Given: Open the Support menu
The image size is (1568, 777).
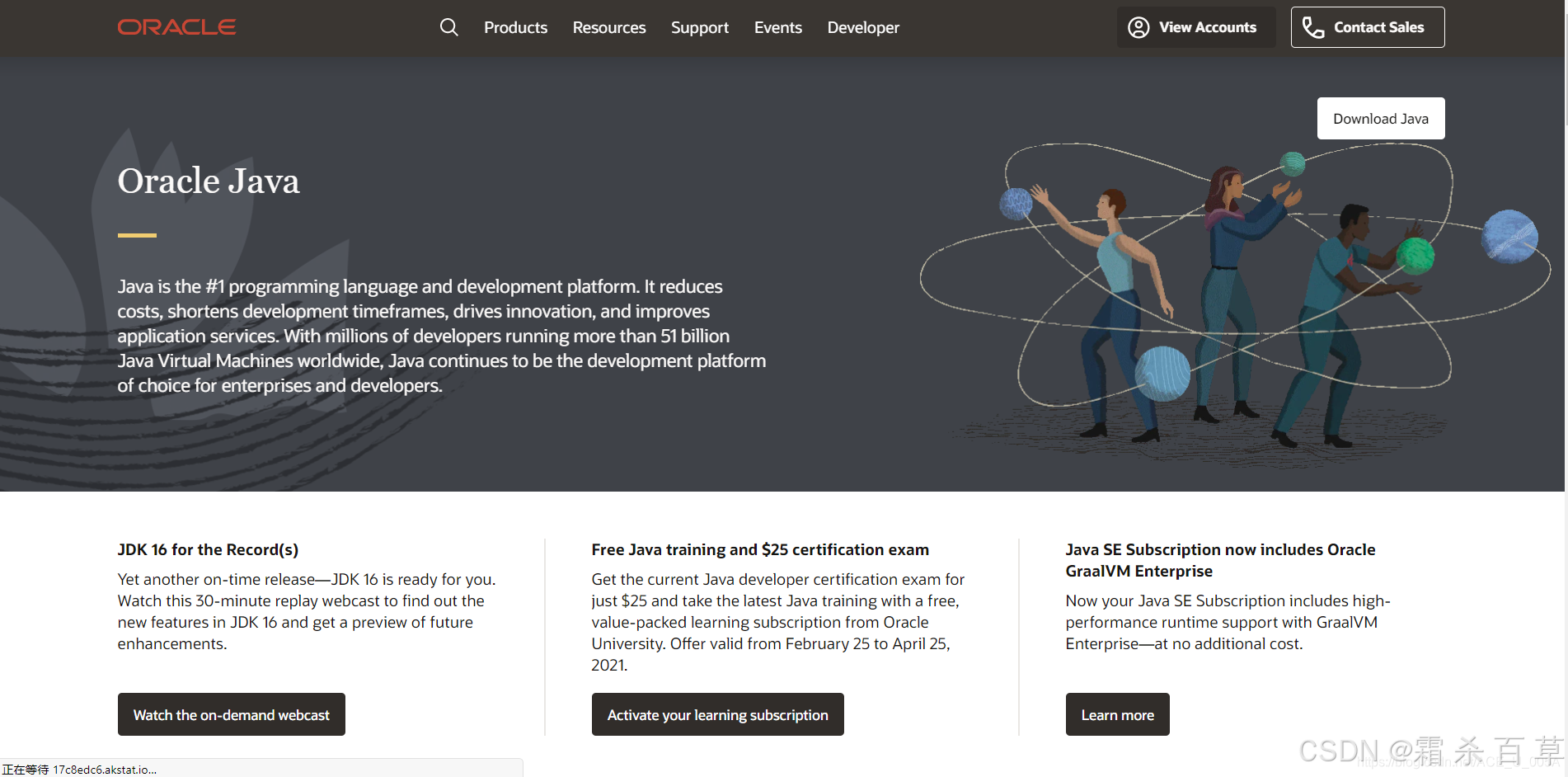Looking at the screenshot, I should (x=700, y=27).
